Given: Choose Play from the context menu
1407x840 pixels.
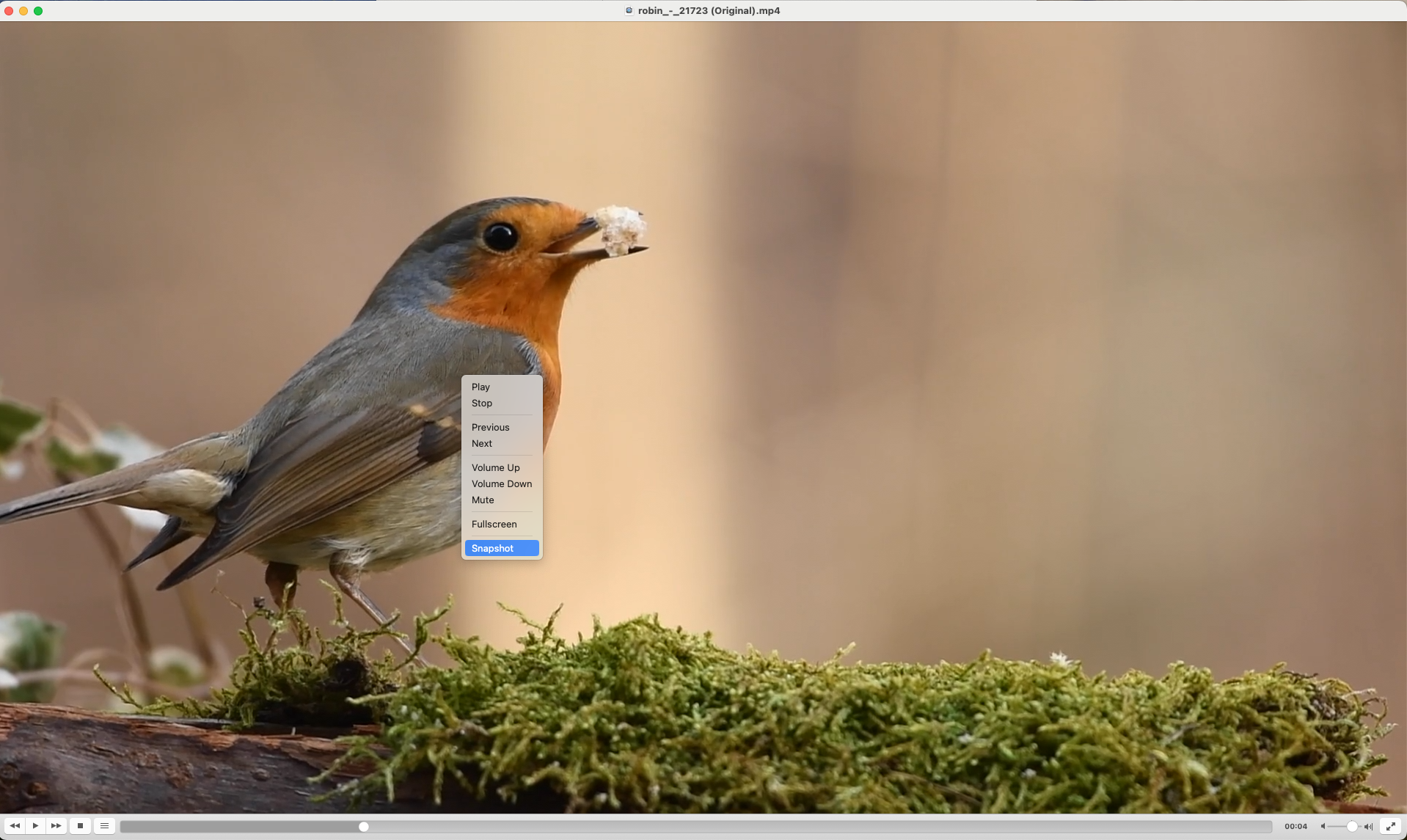Looking at the screenshot, I should (x=480, y=387).
